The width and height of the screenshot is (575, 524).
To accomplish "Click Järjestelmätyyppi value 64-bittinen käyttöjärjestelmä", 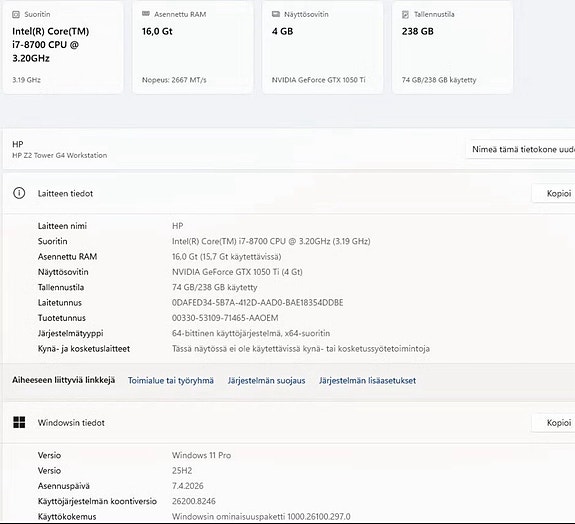I will [x=251, y=333].
